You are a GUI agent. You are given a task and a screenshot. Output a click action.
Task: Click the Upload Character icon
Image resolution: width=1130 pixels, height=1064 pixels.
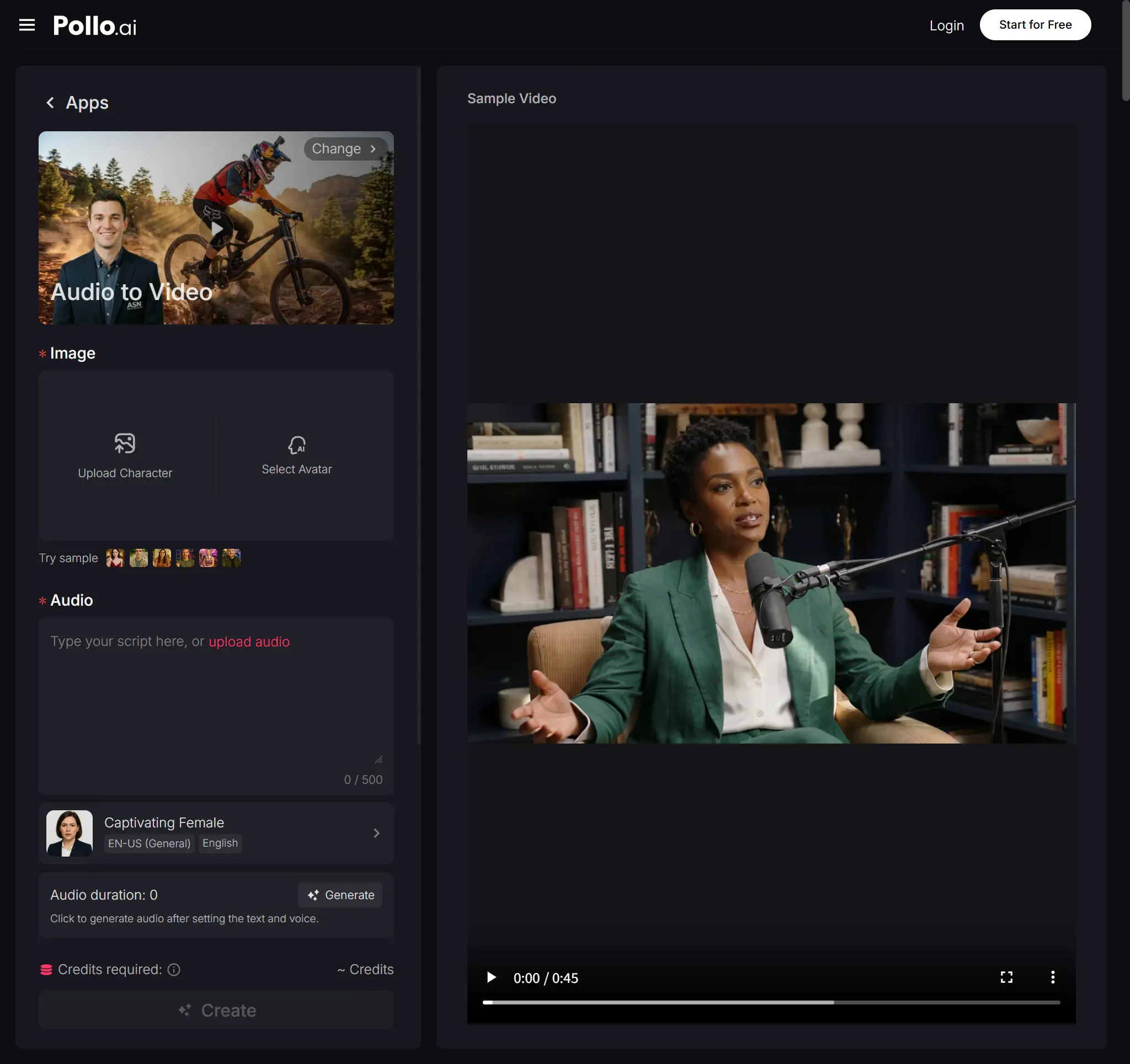(x=125, y=443)
